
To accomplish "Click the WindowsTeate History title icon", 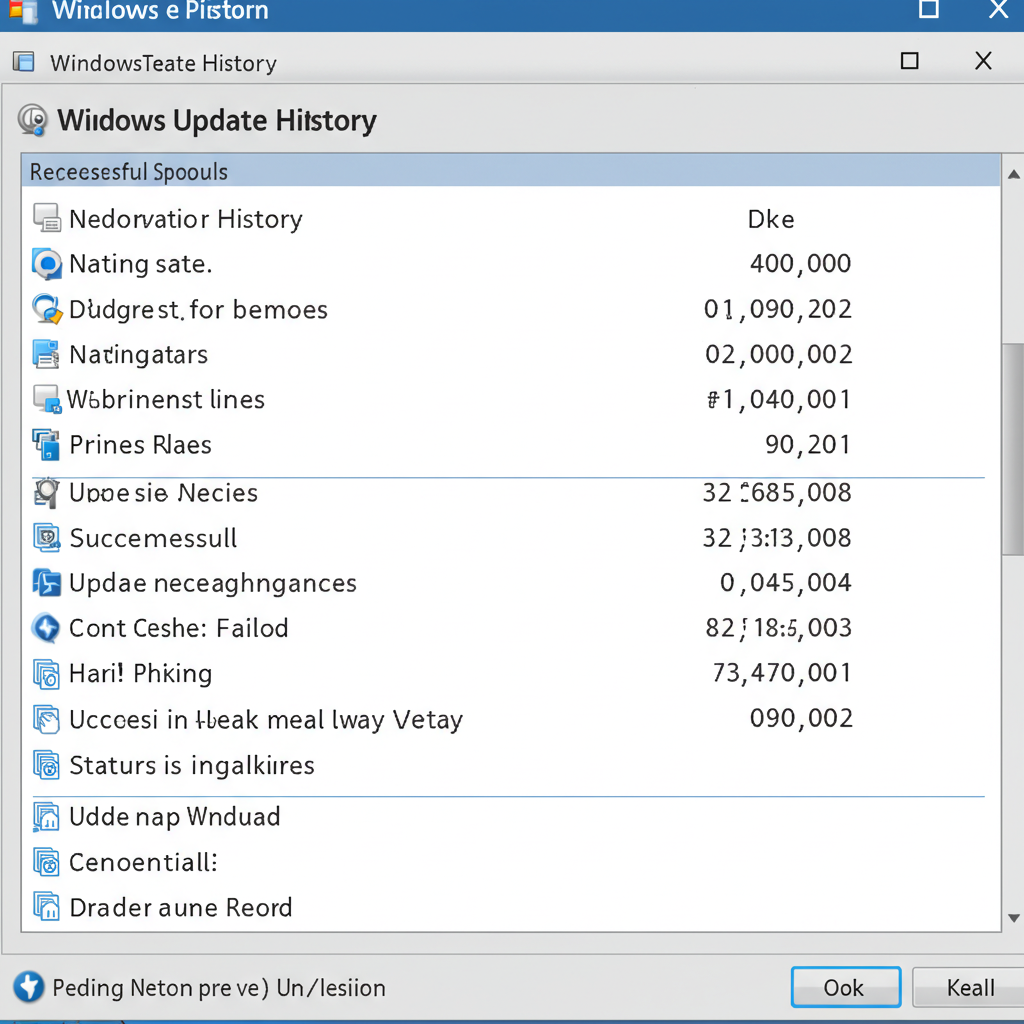I will (24, 63).
